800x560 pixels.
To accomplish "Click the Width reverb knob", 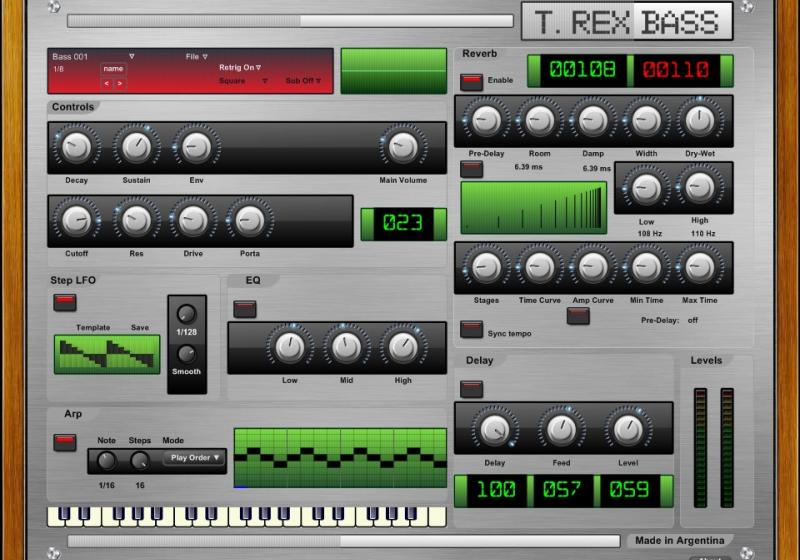I will [x=646, y=121].
